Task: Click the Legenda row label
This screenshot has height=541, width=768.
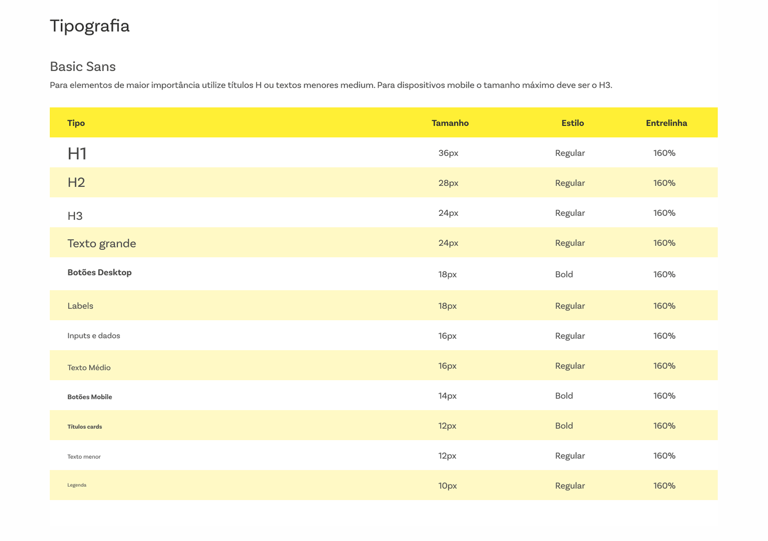Action: (77, 485)
